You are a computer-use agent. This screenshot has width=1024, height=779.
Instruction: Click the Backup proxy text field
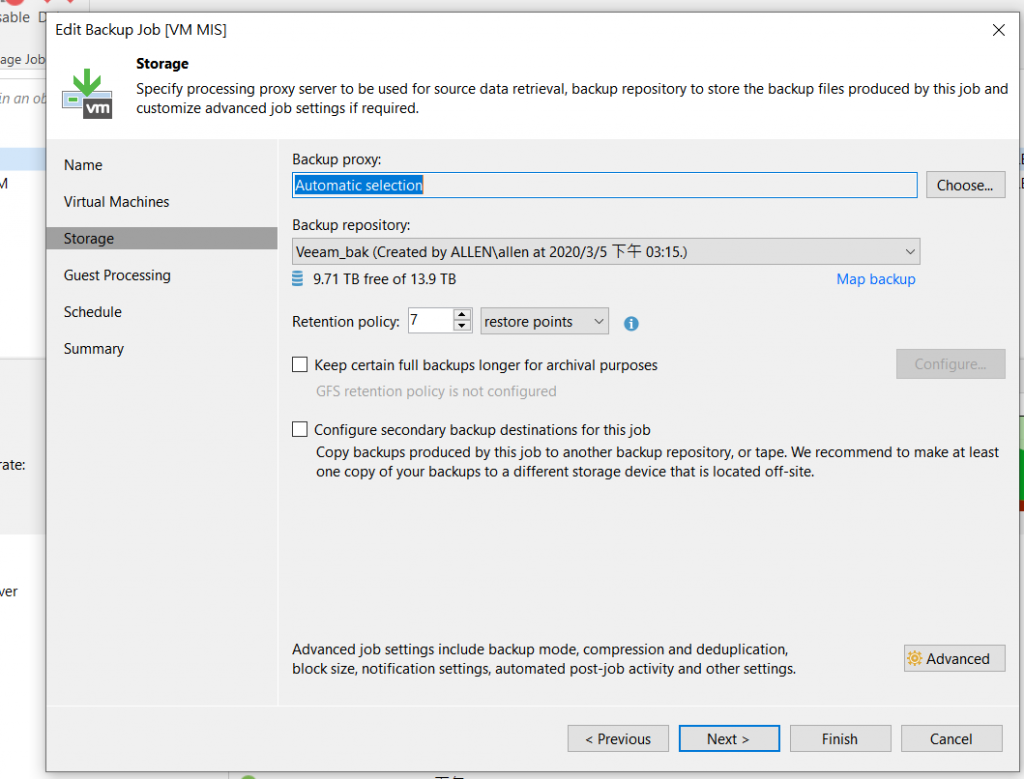[x=605, y=185]
